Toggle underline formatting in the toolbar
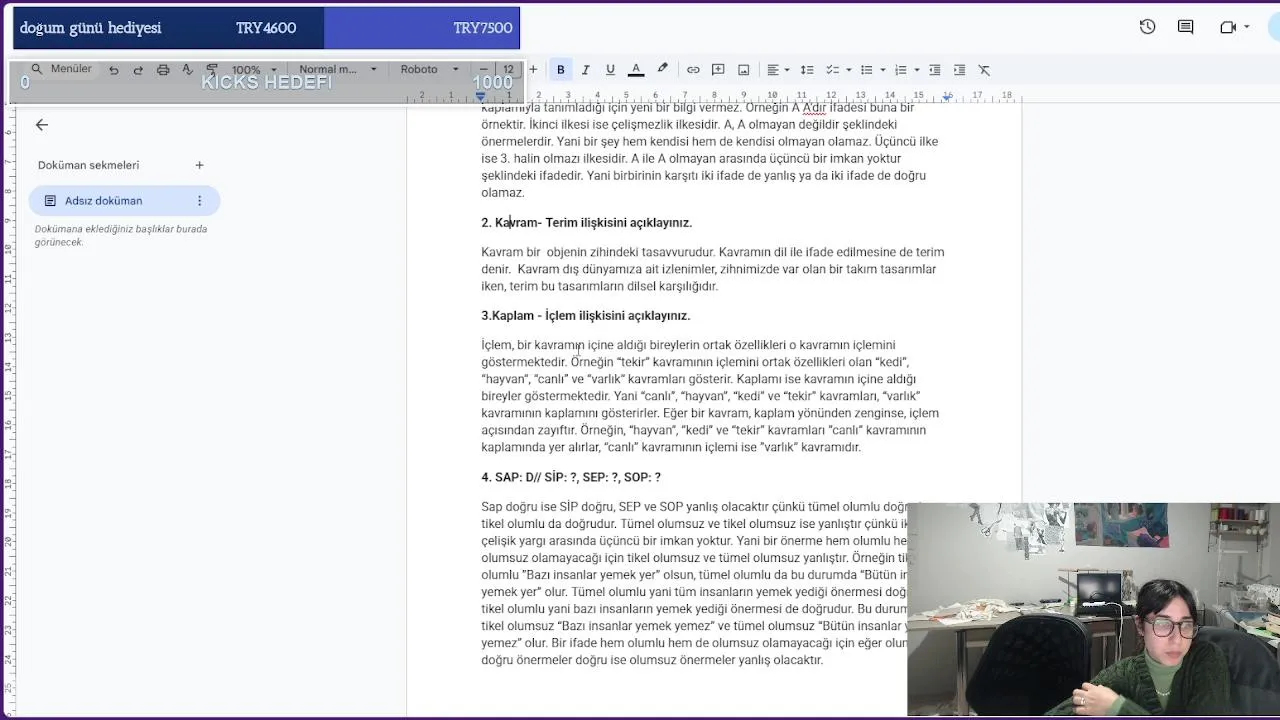Image resolution: width=1280 pixels, height=720 pixels. (x=610, y=70)
